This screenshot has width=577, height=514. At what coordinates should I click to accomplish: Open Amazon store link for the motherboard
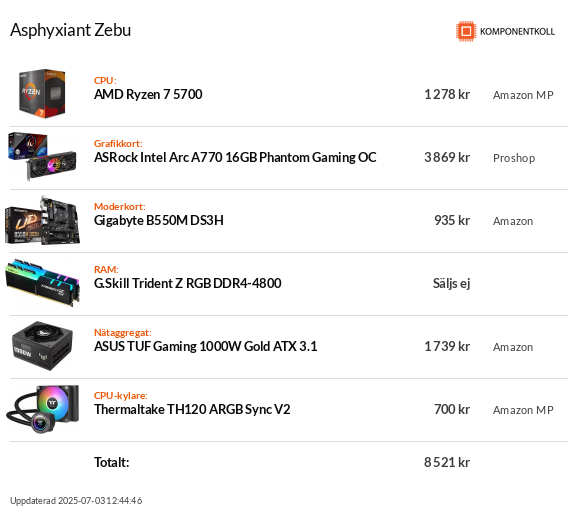(x=513, y=221)
